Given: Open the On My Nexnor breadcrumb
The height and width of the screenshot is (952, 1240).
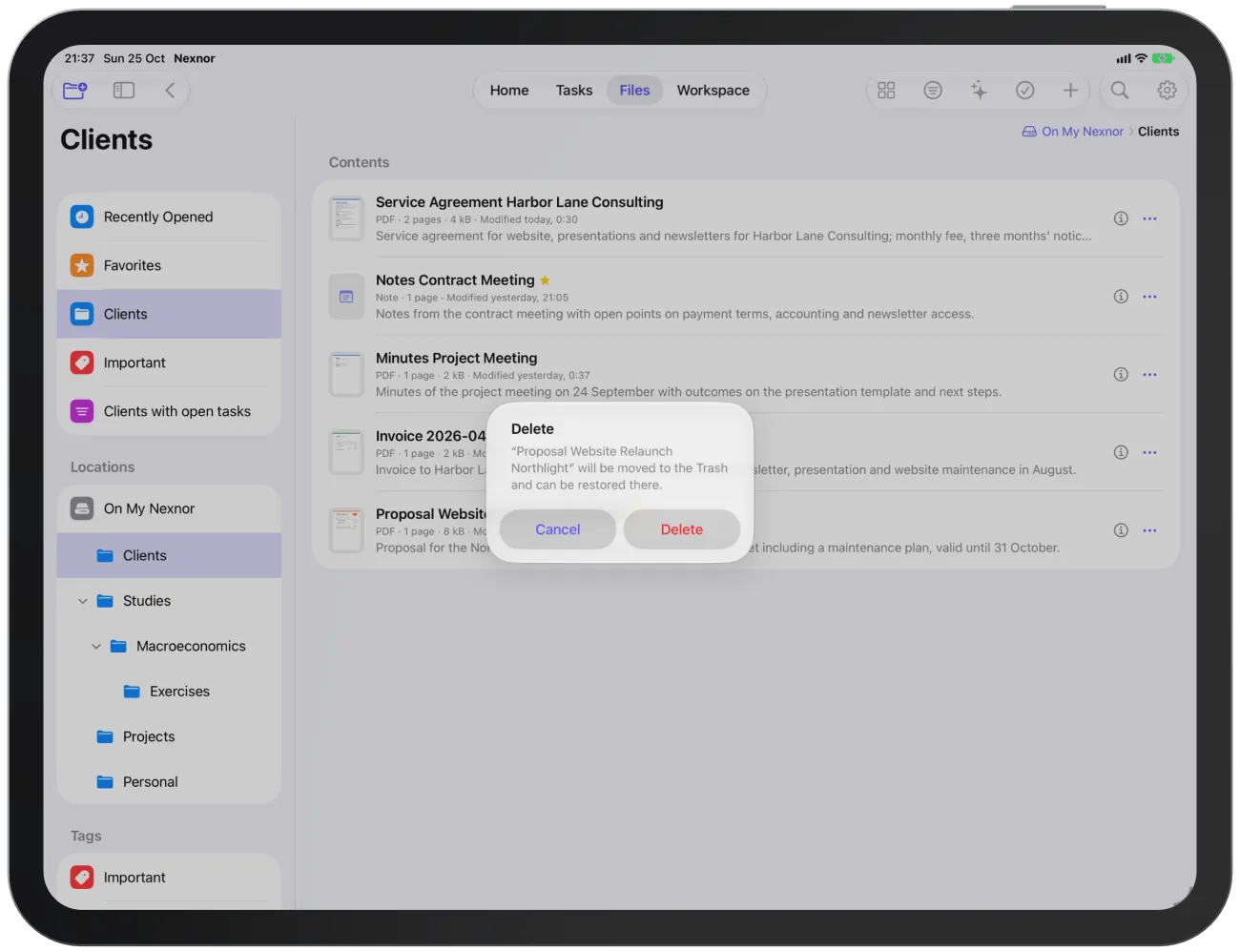Looking at the screenshot, I should click(1073, 132).
